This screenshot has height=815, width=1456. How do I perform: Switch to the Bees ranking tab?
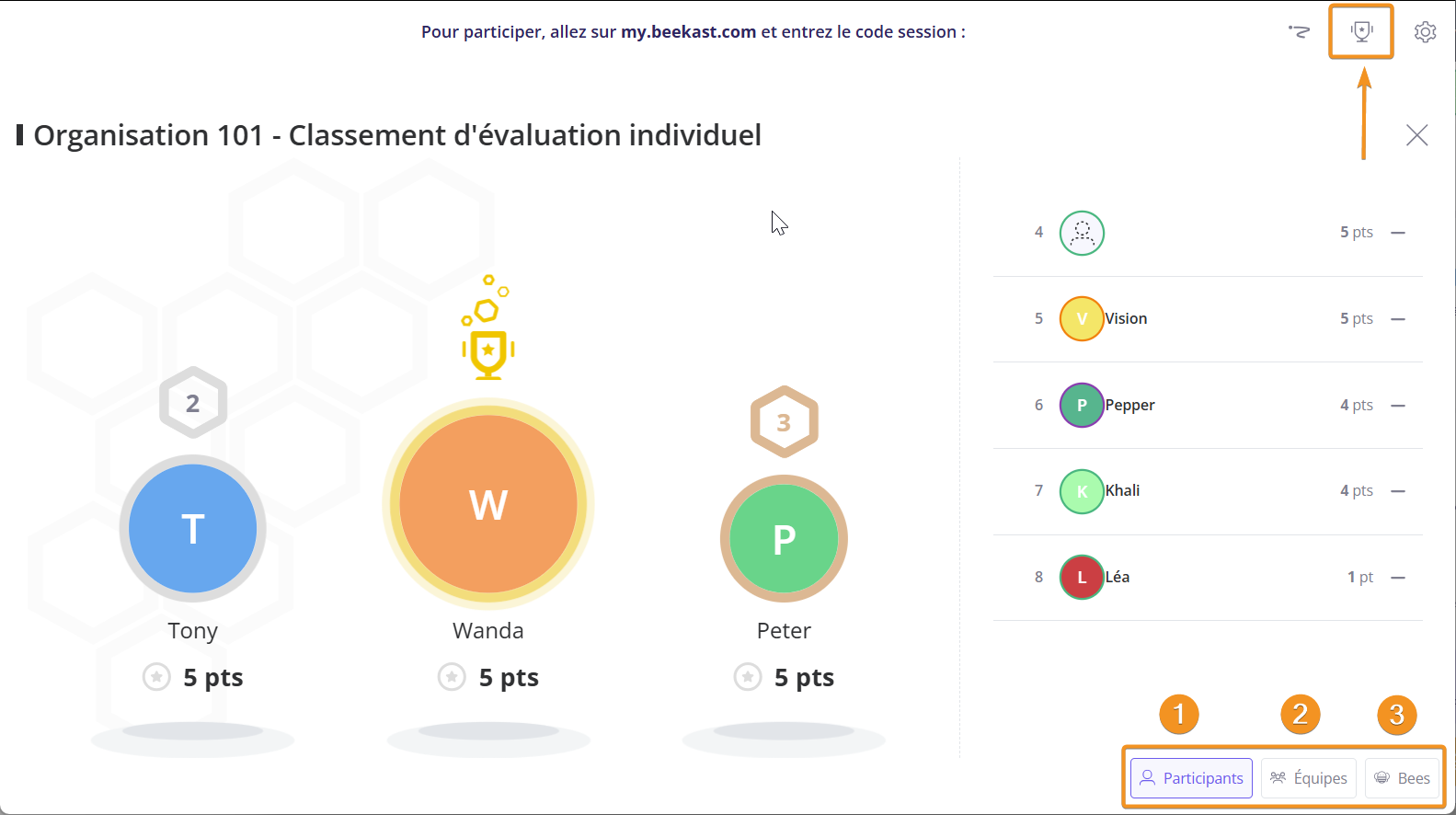click(x=1402, y=778)
